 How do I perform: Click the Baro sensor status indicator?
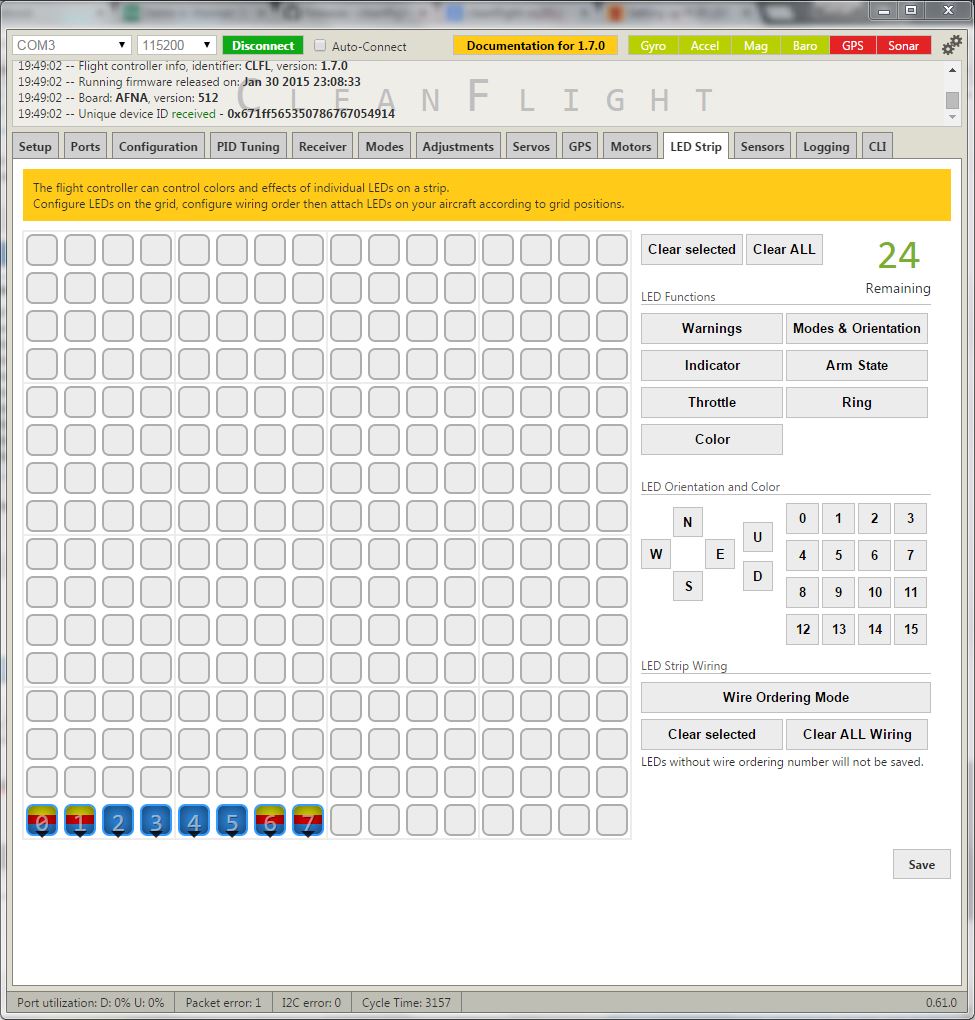[804, 46]
